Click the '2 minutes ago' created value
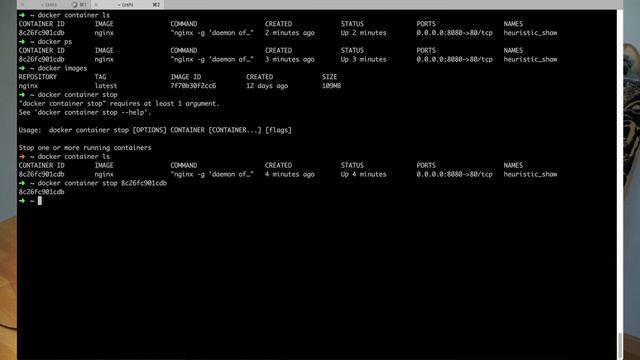This screenshot has height=360, width=640. tap(290, 33)
